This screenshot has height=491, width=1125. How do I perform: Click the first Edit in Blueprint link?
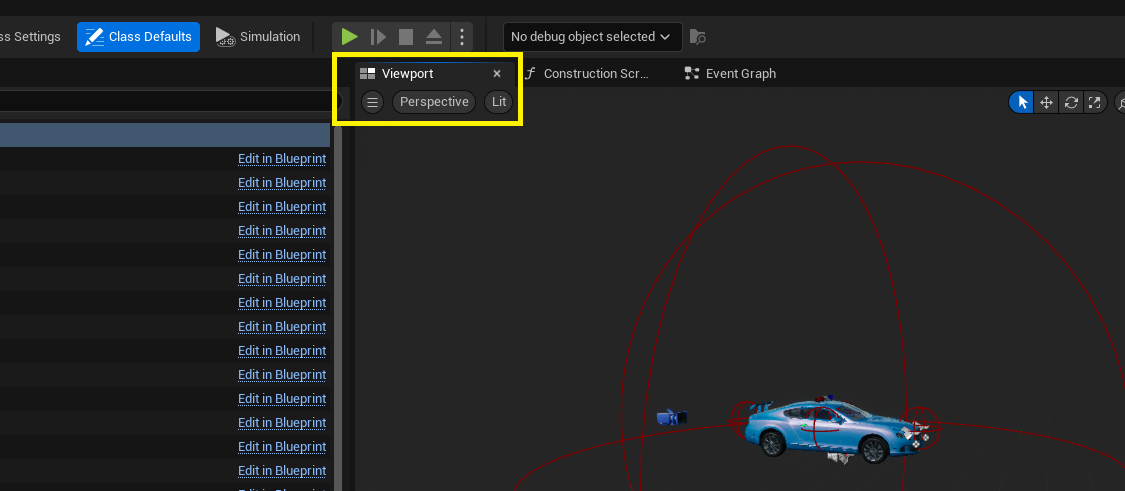point(282,159)
